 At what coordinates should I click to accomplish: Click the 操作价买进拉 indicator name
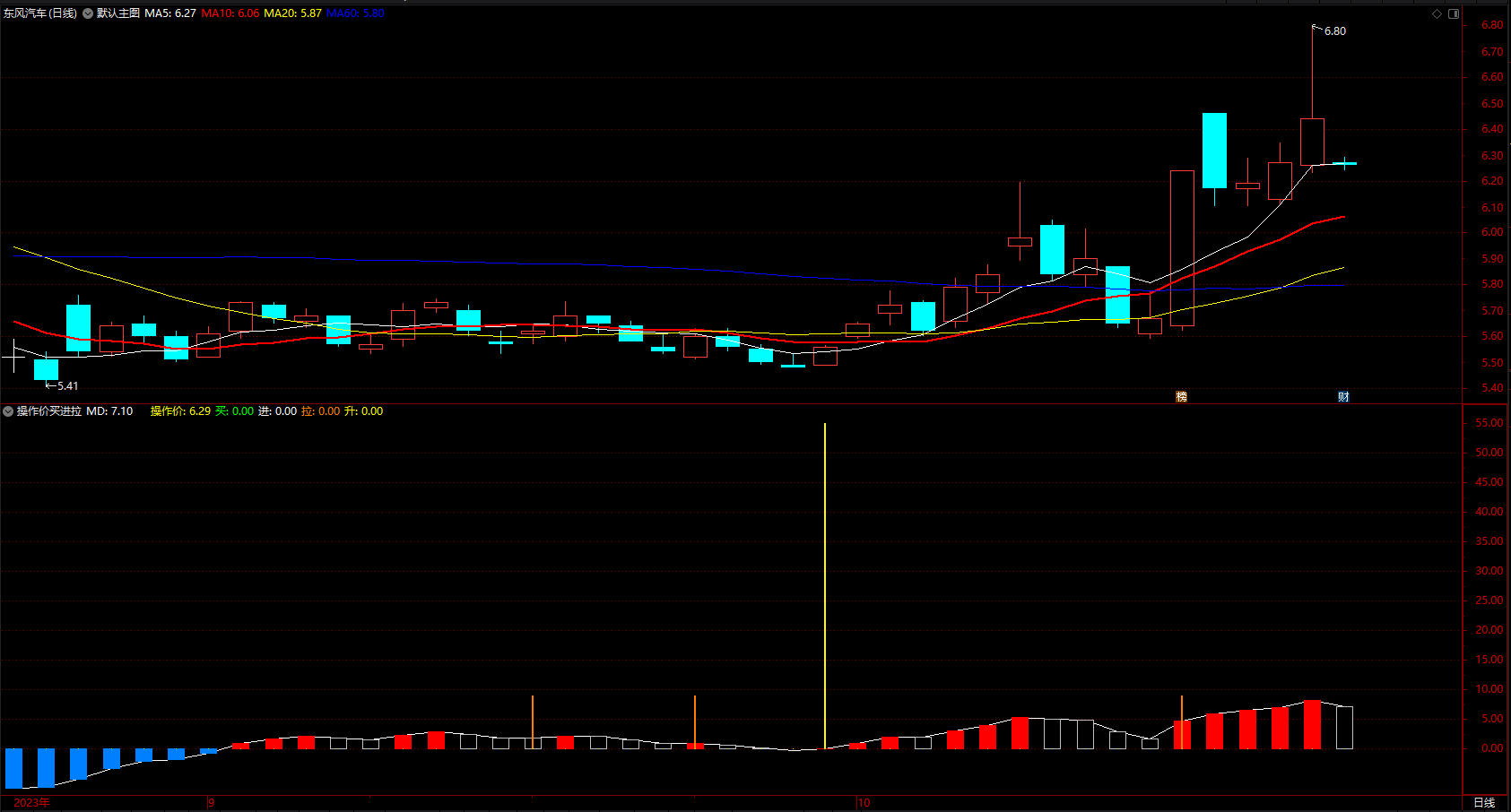49,411
